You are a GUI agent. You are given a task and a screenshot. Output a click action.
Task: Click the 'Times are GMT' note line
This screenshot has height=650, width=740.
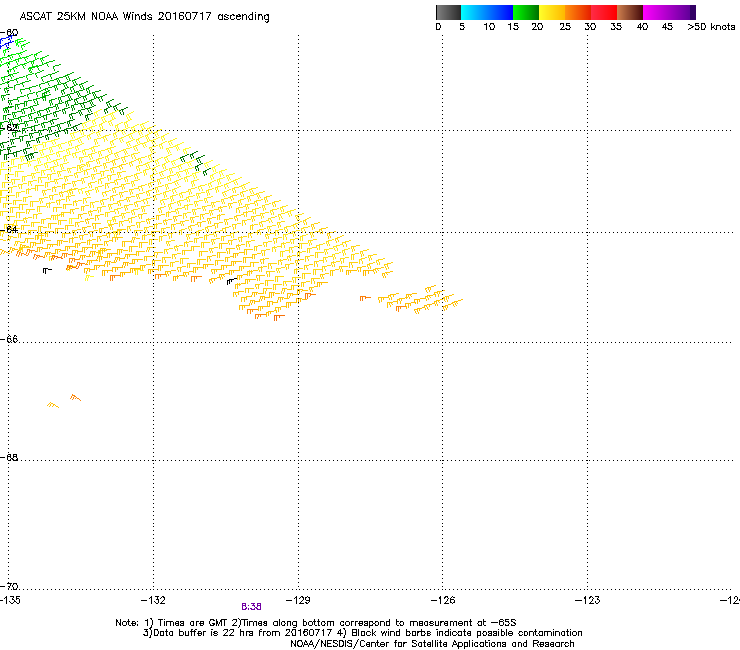point(316,623)
